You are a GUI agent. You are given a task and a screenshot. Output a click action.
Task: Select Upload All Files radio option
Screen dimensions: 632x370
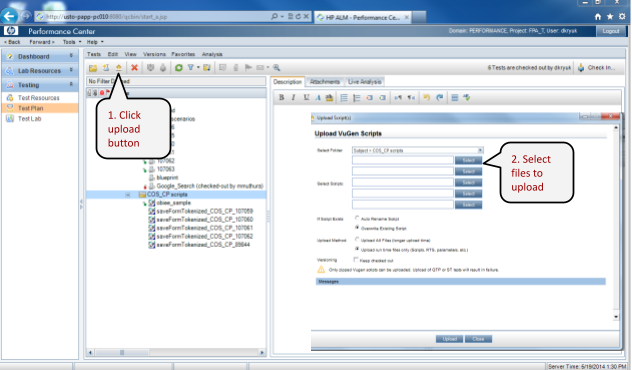357,239
